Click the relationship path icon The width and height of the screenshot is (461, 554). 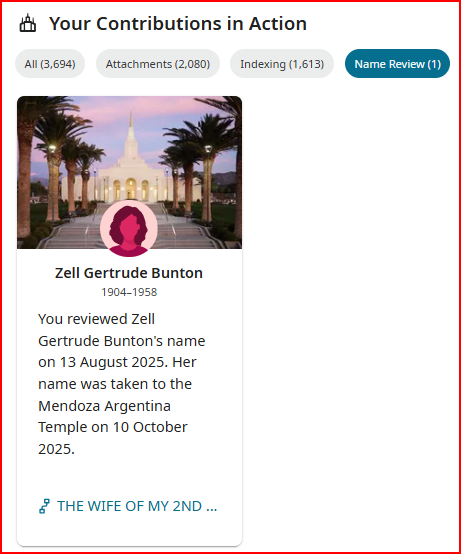[44, 506]
